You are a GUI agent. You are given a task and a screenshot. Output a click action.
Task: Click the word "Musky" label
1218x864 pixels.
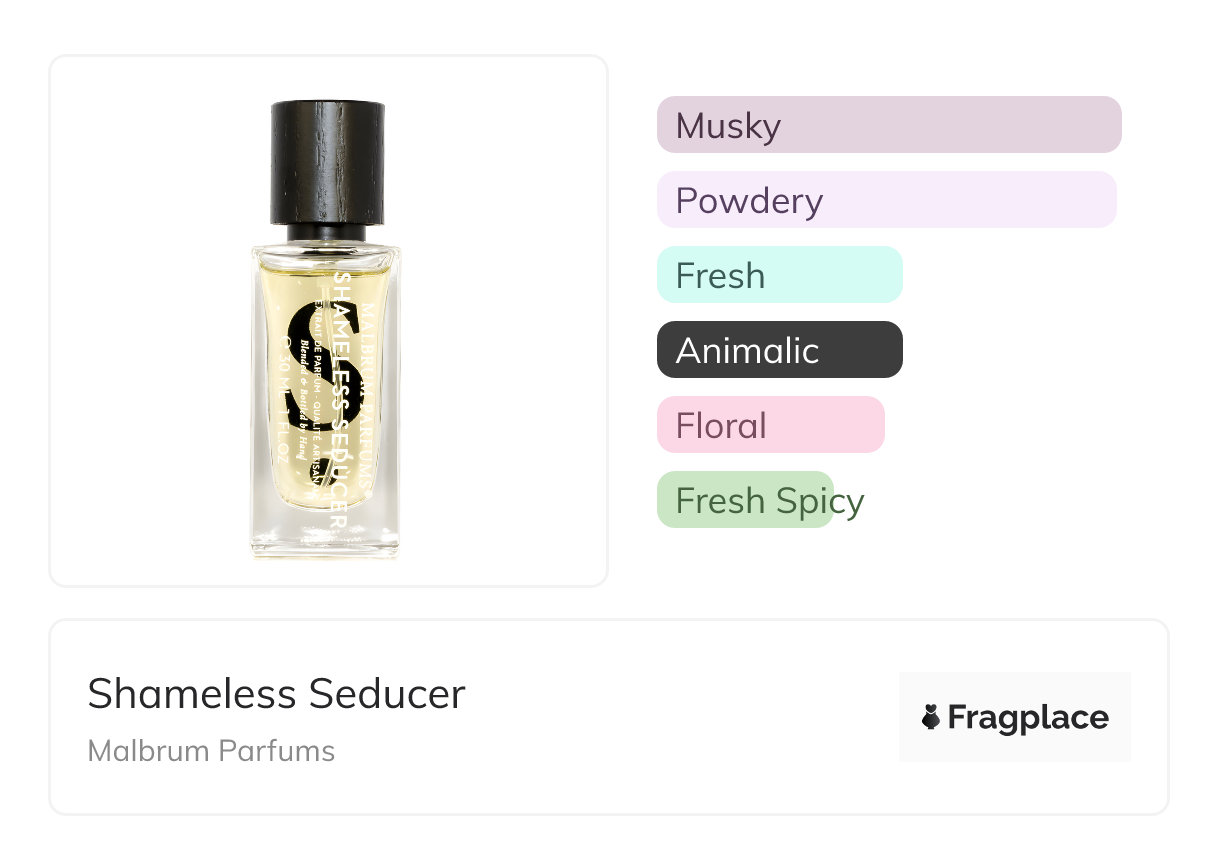click(x=727, y=126)
